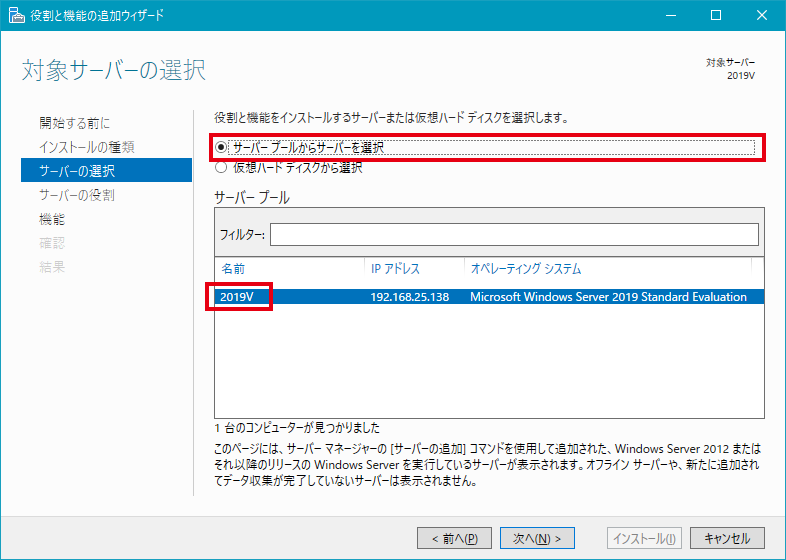Open 機能 step in left navigation
Viewport: 786px width, 560px height.
pos(52,219)
